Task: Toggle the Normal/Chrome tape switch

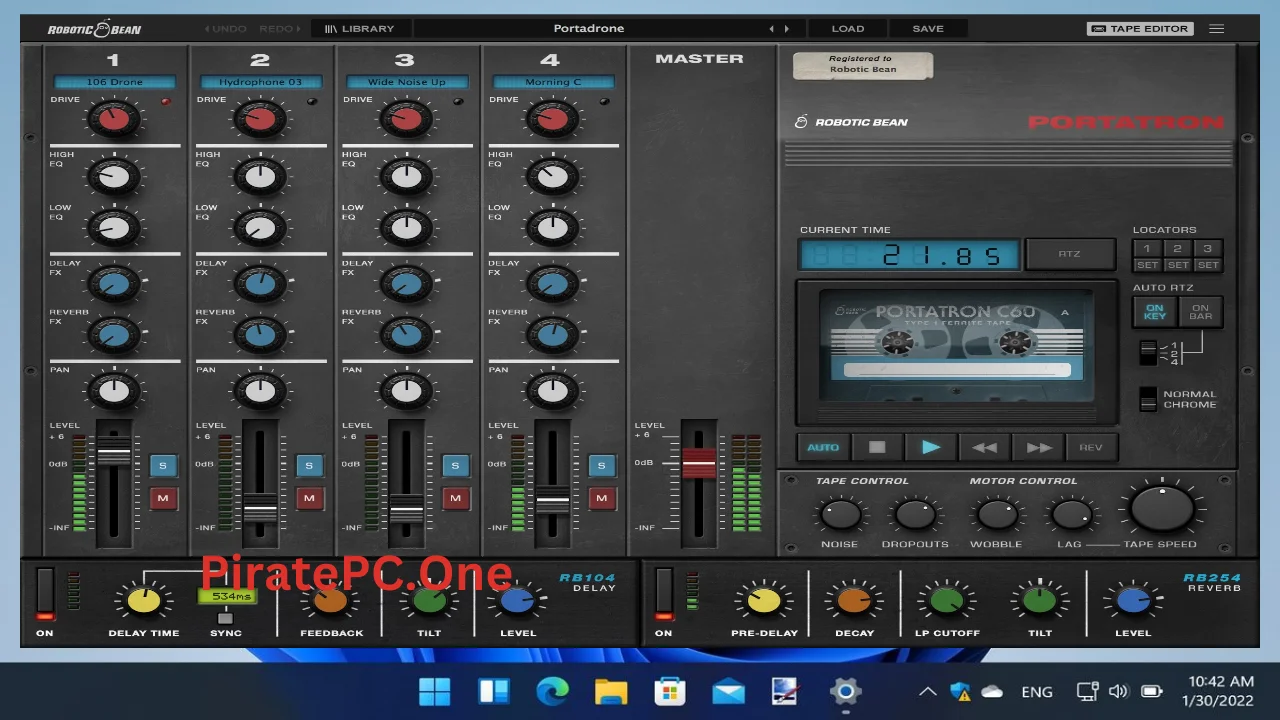Action: [1148, 398]
